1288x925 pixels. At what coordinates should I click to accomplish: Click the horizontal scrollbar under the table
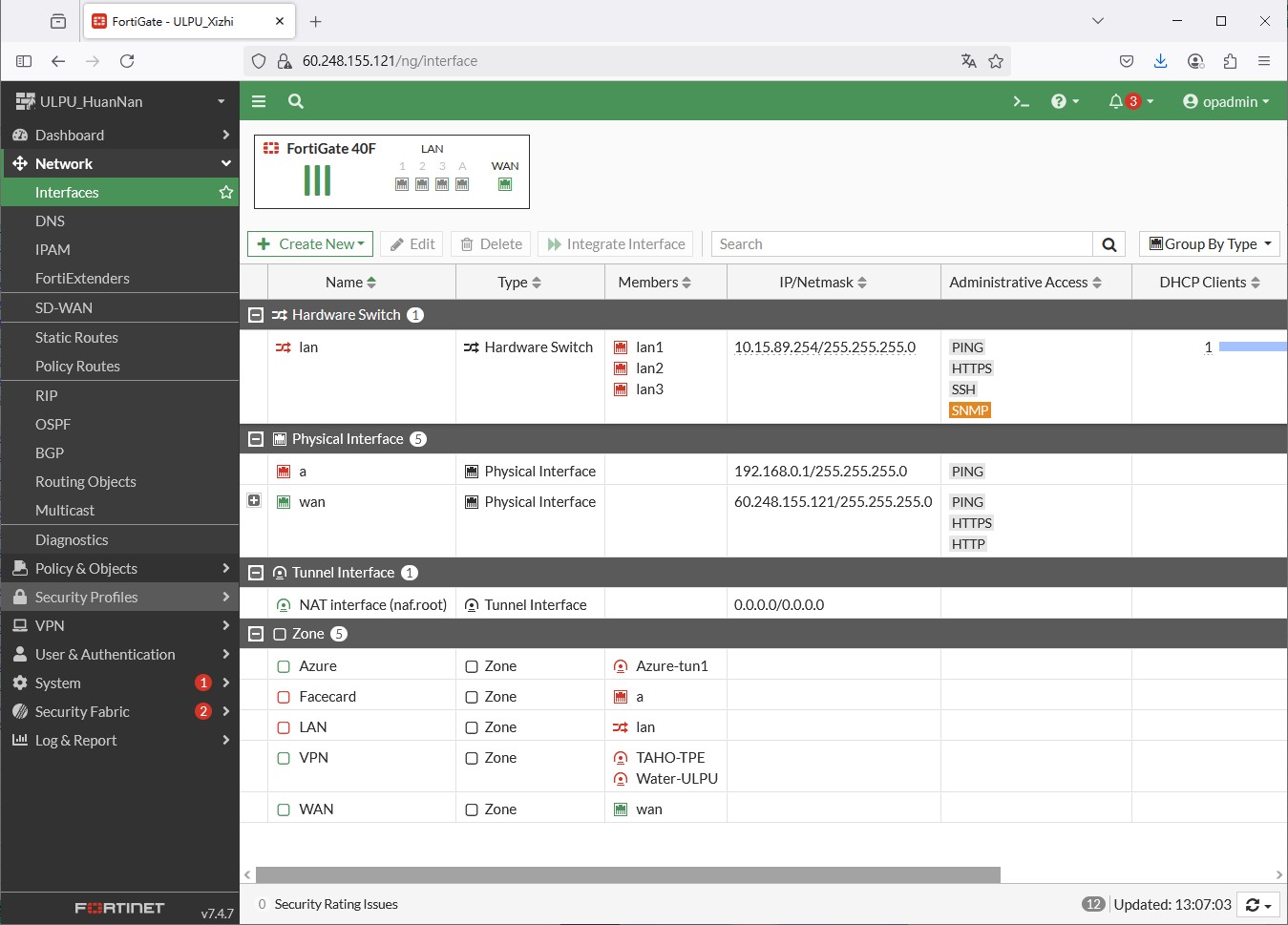[x=627, y=875]
